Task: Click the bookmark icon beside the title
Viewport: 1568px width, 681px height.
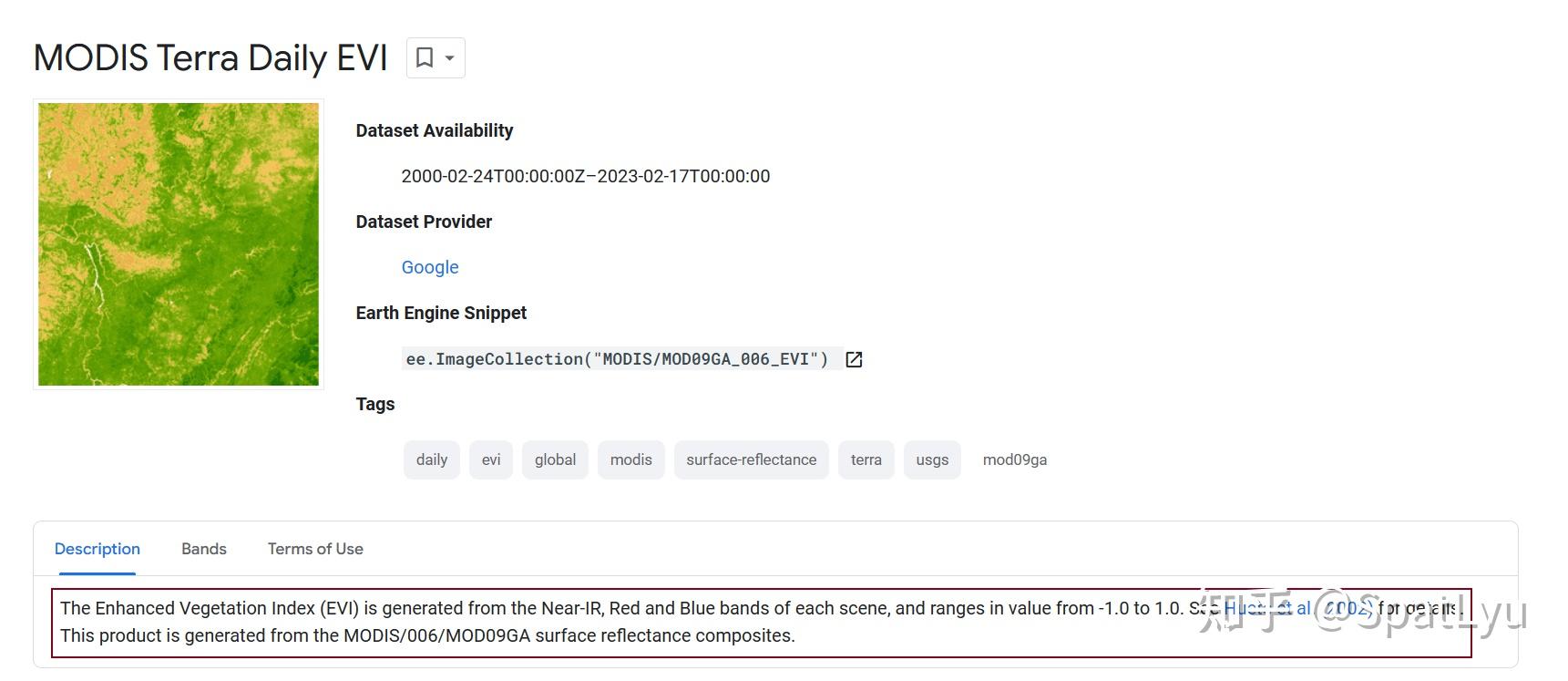Action: 425,57
